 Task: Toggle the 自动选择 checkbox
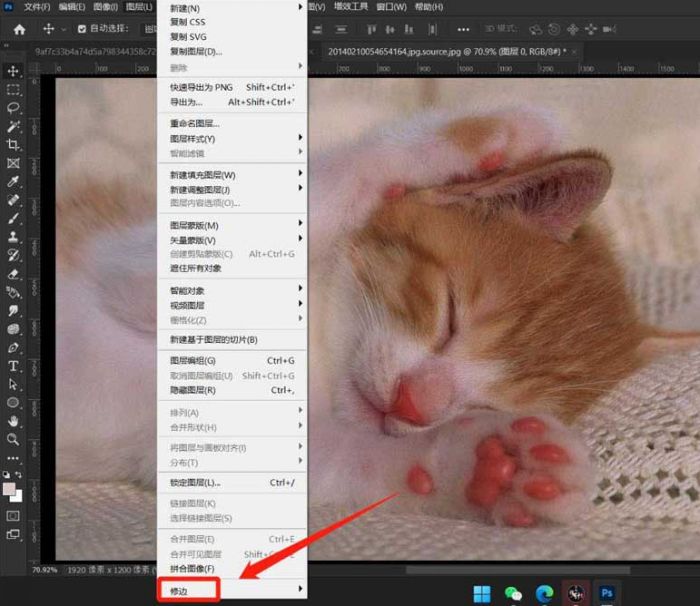[82, 29]
